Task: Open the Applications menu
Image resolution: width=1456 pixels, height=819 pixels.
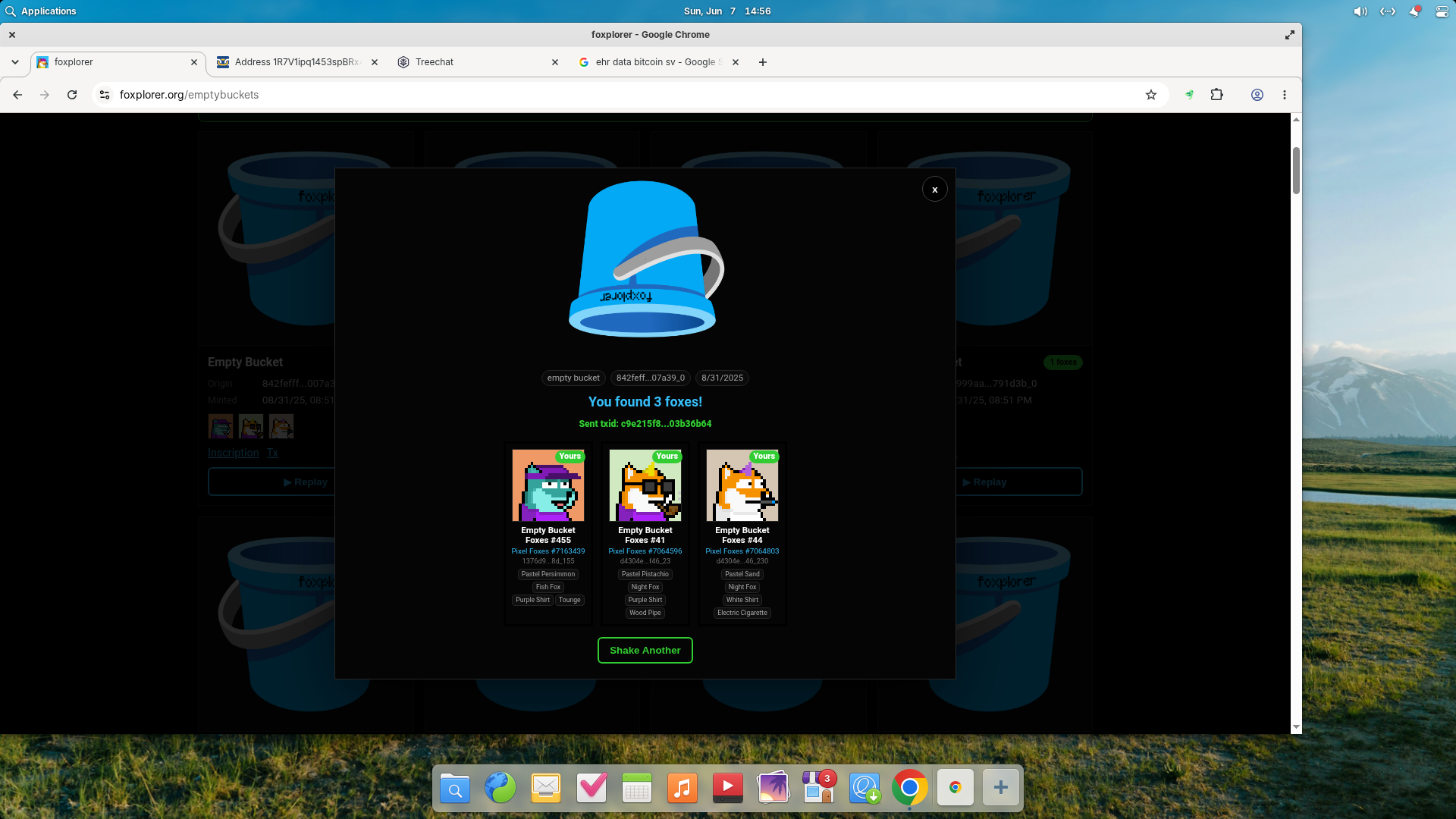Action: 41,11
